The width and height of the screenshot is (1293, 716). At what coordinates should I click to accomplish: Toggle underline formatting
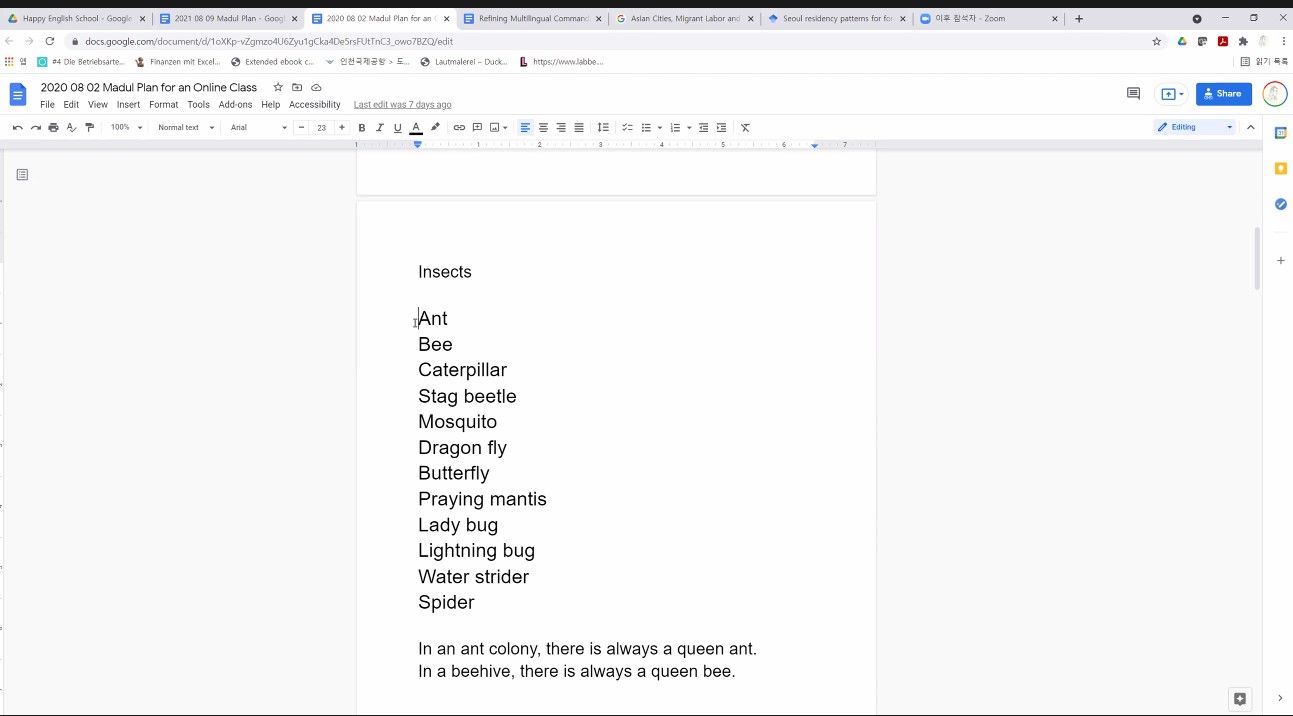tap(398, 128)
